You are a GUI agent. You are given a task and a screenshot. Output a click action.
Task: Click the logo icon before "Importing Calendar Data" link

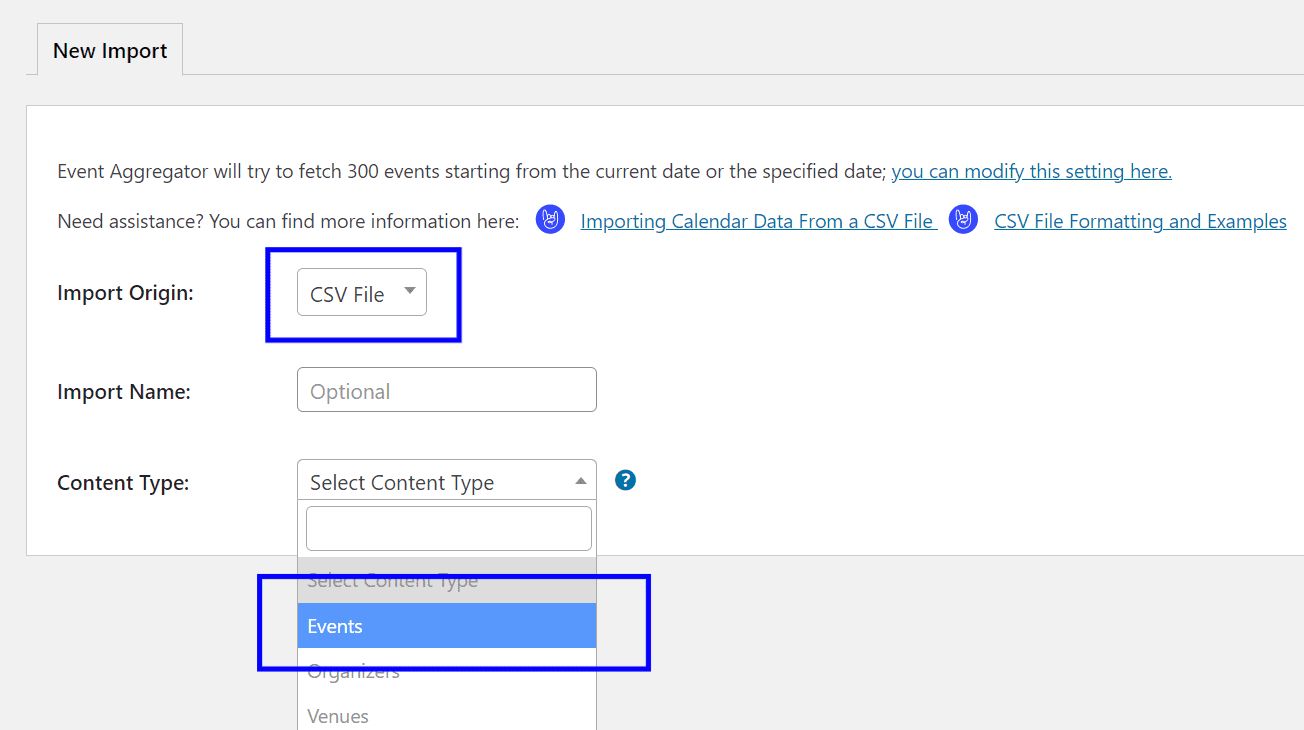(550, 219)
